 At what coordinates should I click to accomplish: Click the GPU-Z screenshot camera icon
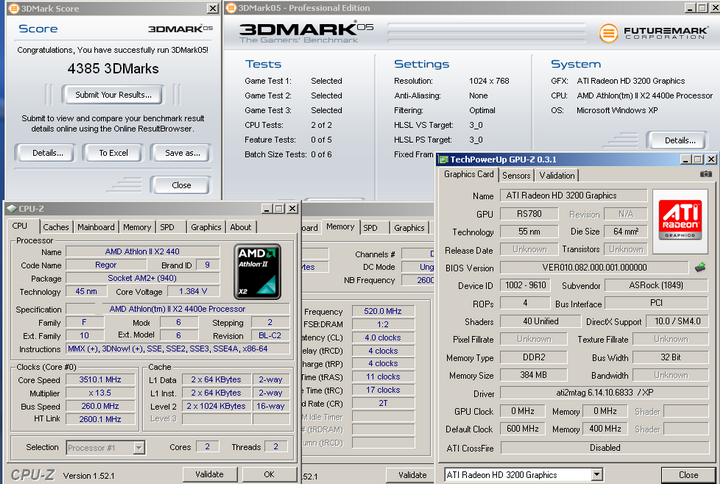point(706,174)
